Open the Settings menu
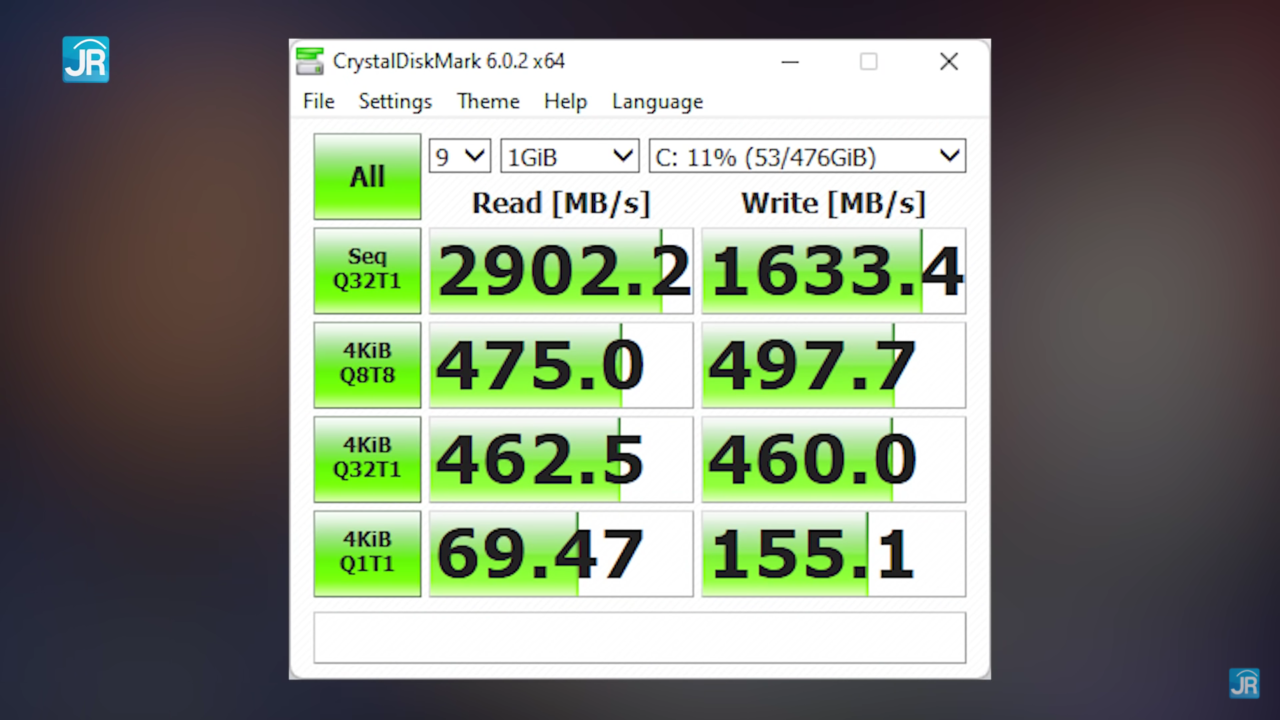The image size is (1280, 720). pyautogui.click(x=394, y=101)
